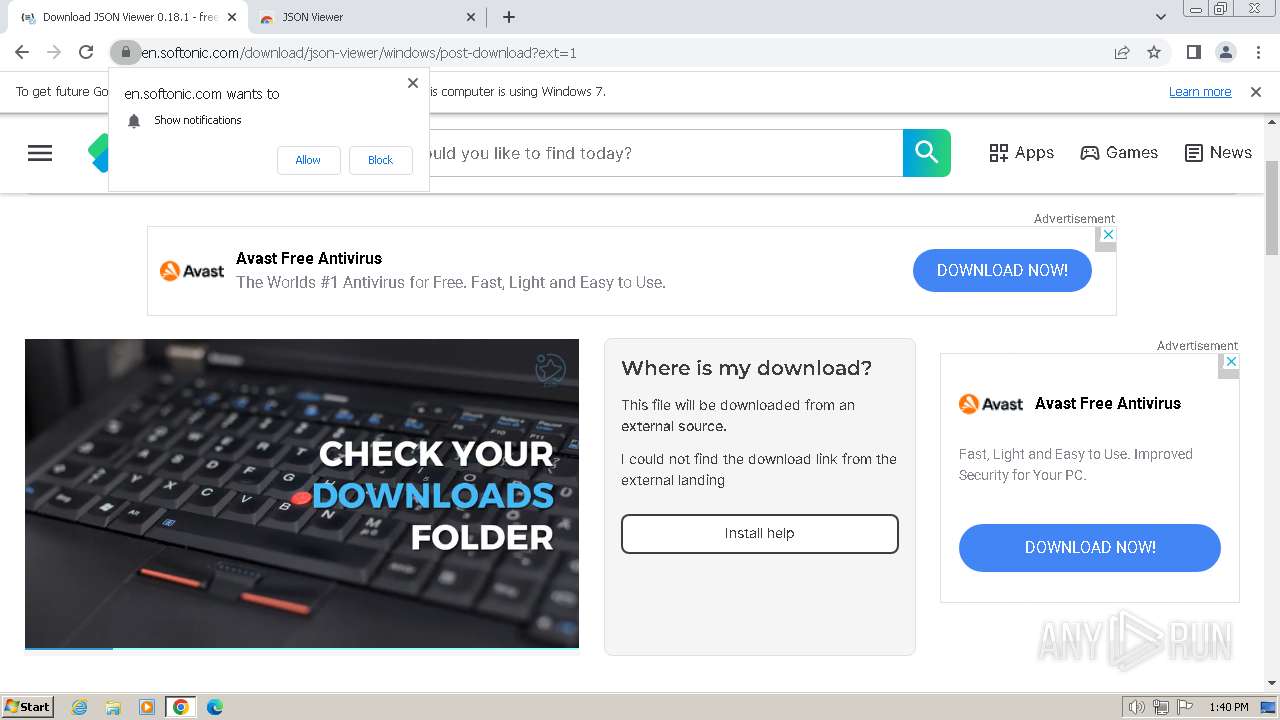The width and height of the screenshot is (1280, 720).
Task: Open a new browser tab
Action: point(509,17)
